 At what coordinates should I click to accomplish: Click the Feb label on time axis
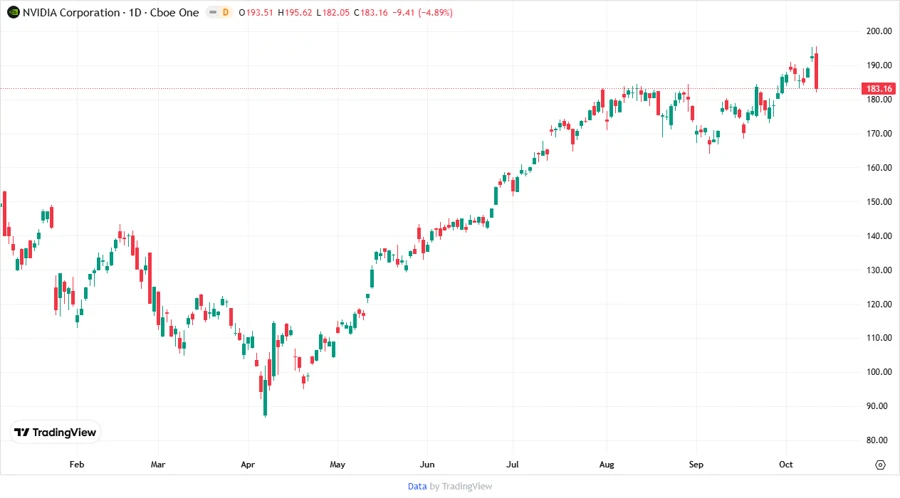point(77,464)
